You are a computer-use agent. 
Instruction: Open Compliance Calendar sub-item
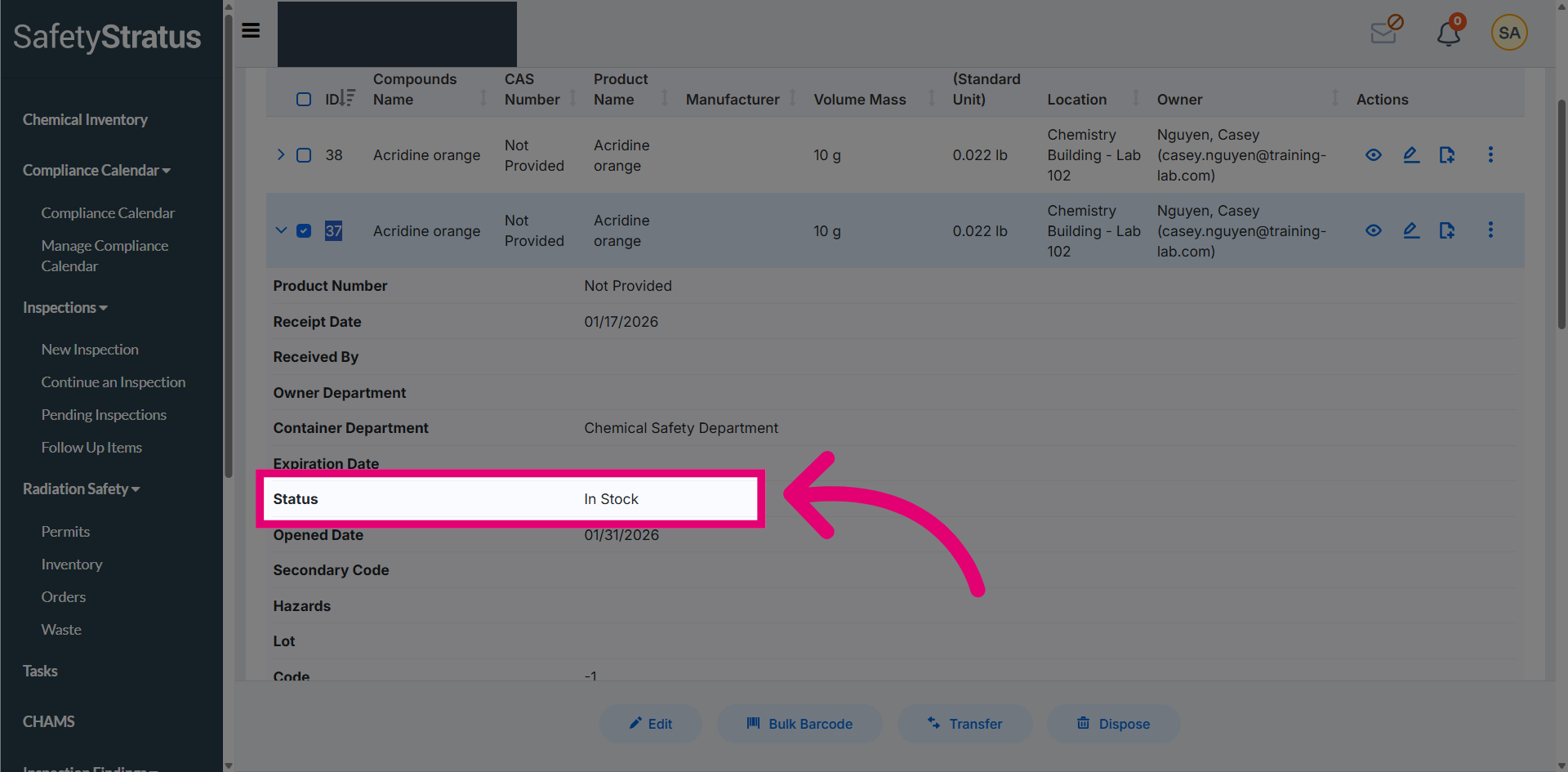tap(108, 212)
